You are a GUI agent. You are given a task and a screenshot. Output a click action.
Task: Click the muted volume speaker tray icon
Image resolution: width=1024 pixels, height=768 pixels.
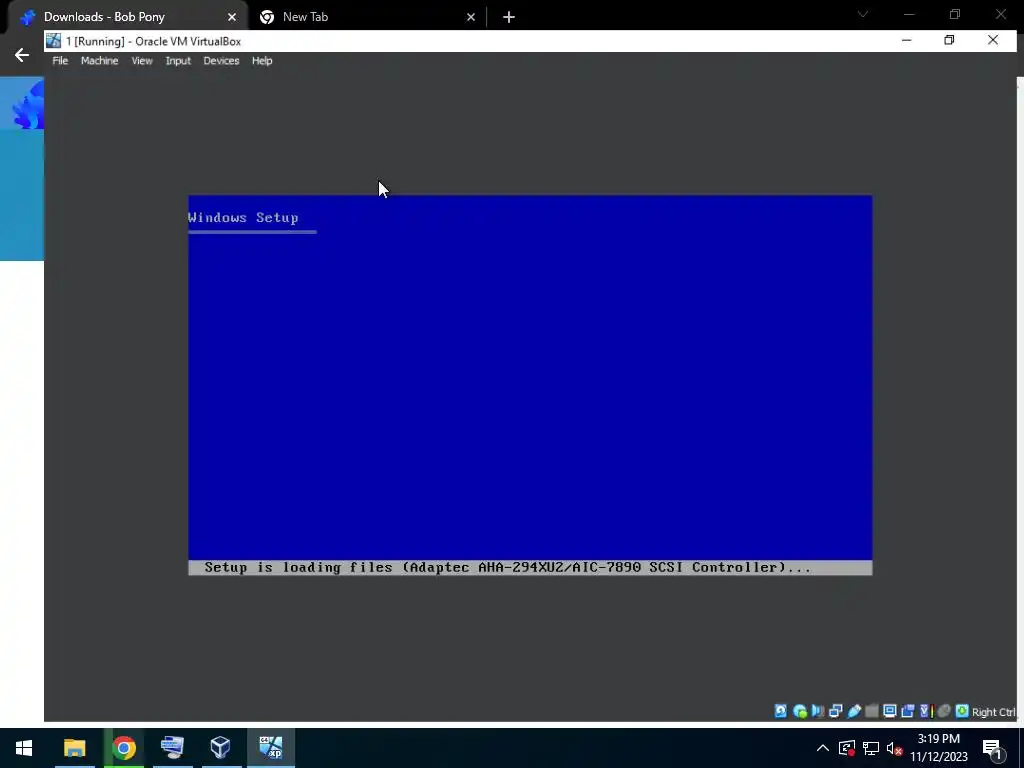pos(895,748)
